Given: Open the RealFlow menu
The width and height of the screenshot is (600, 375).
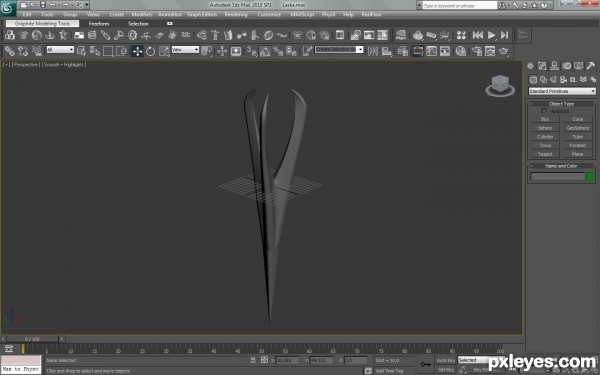Looking at the screenshot, I should 371,15.
